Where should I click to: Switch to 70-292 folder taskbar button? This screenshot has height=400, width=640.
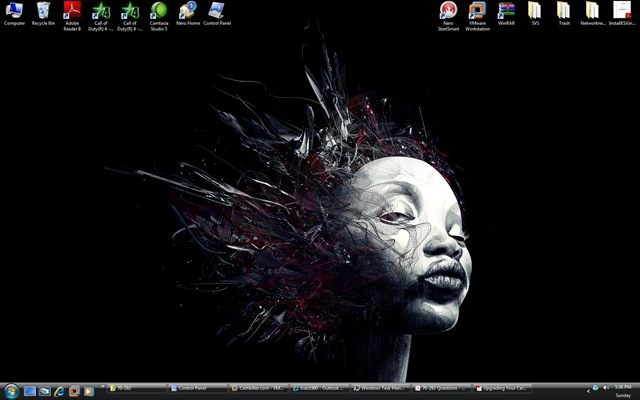(x=137, y=388)
